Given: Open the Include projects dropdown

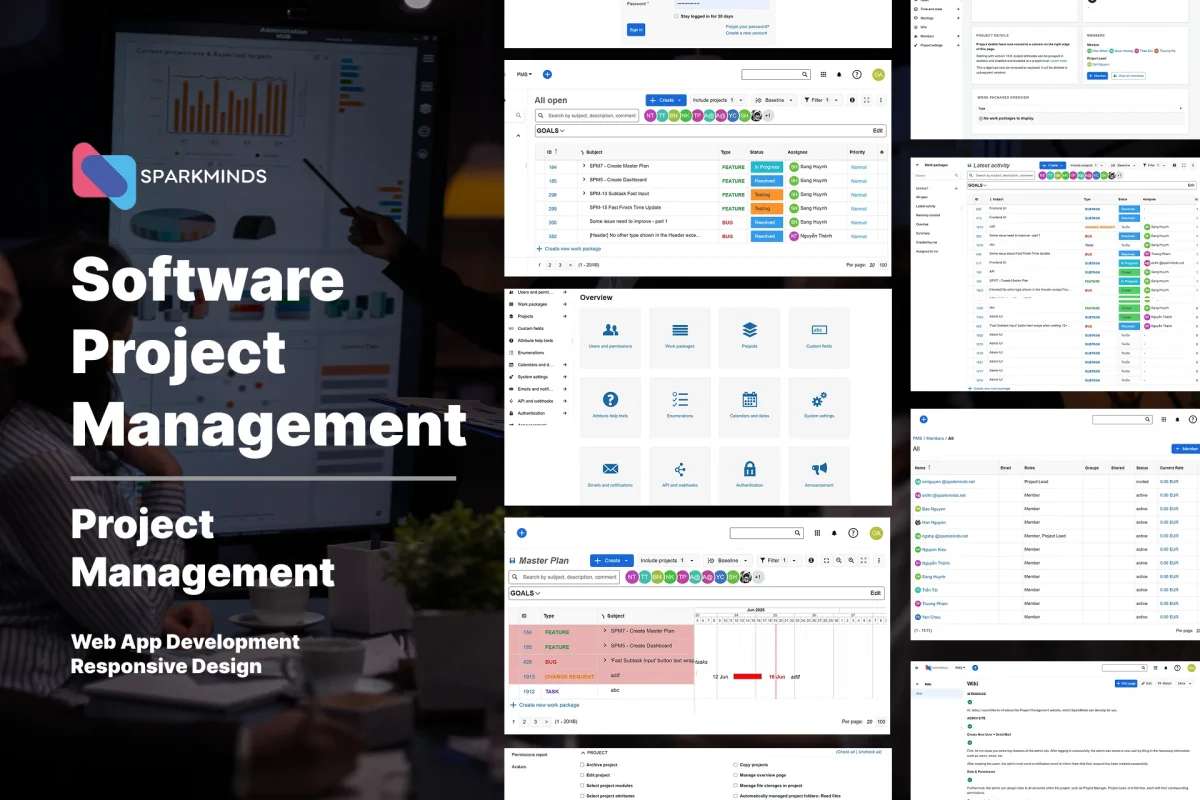Looking at the screenshot, I should [x=718, y=100].
